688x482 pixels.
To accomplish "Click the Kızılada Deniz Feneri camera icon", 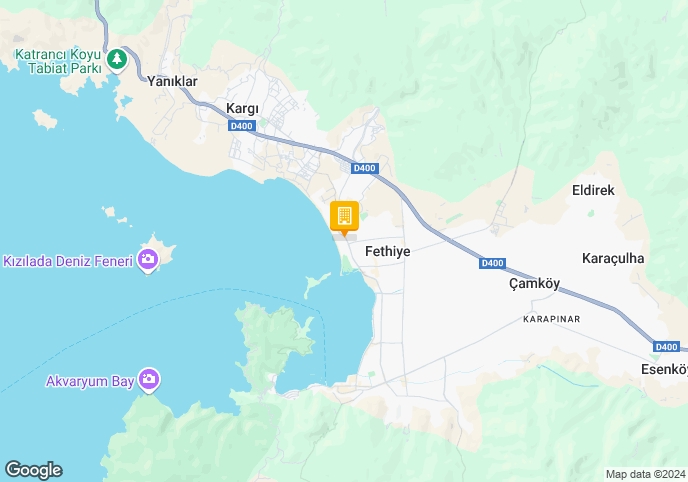I will pos(148,260).
